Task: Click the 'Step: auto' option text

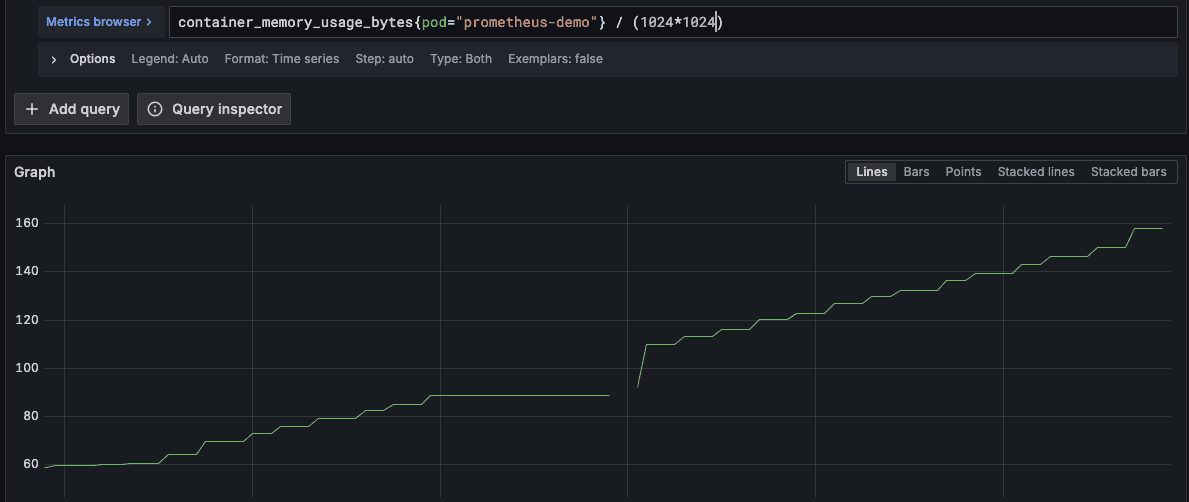Action: (384, 58)
